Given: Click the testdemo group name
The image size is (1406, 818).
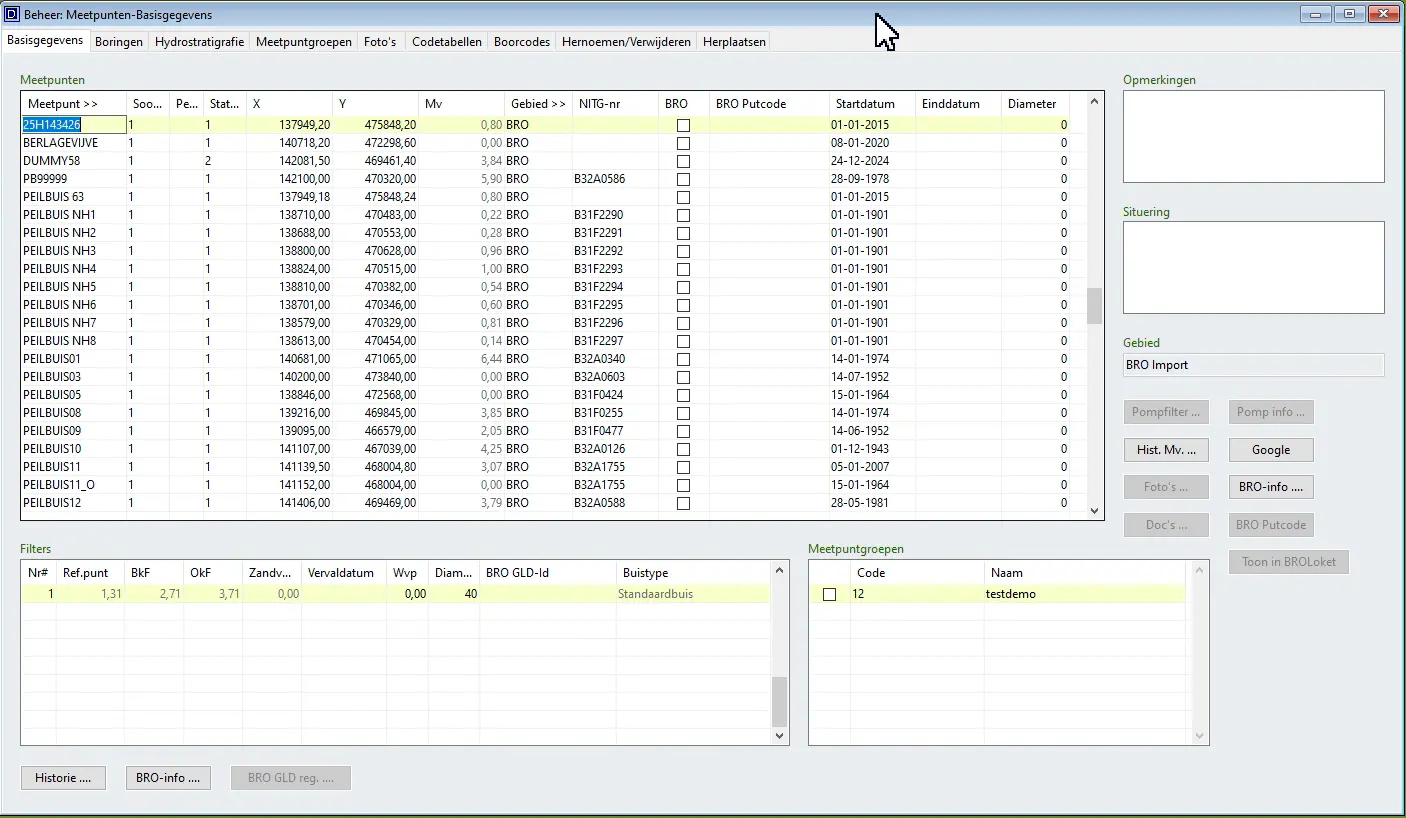Looking at the screenshot, I should [1011, 594].
